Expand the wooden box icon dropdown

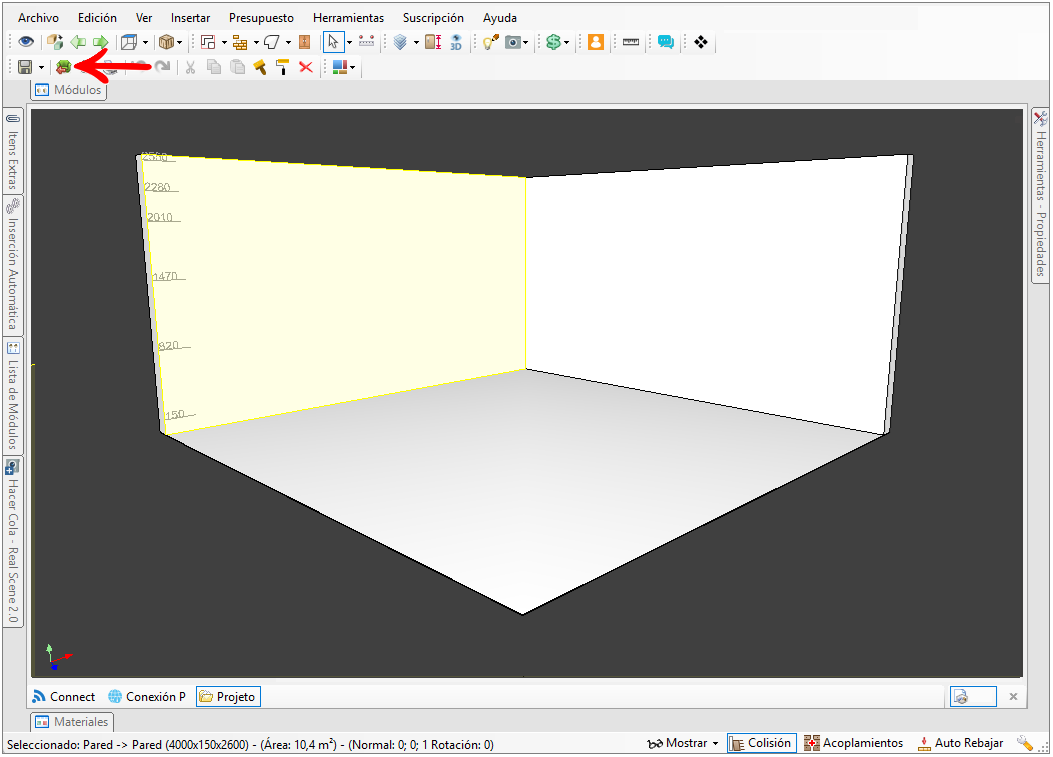179,42
